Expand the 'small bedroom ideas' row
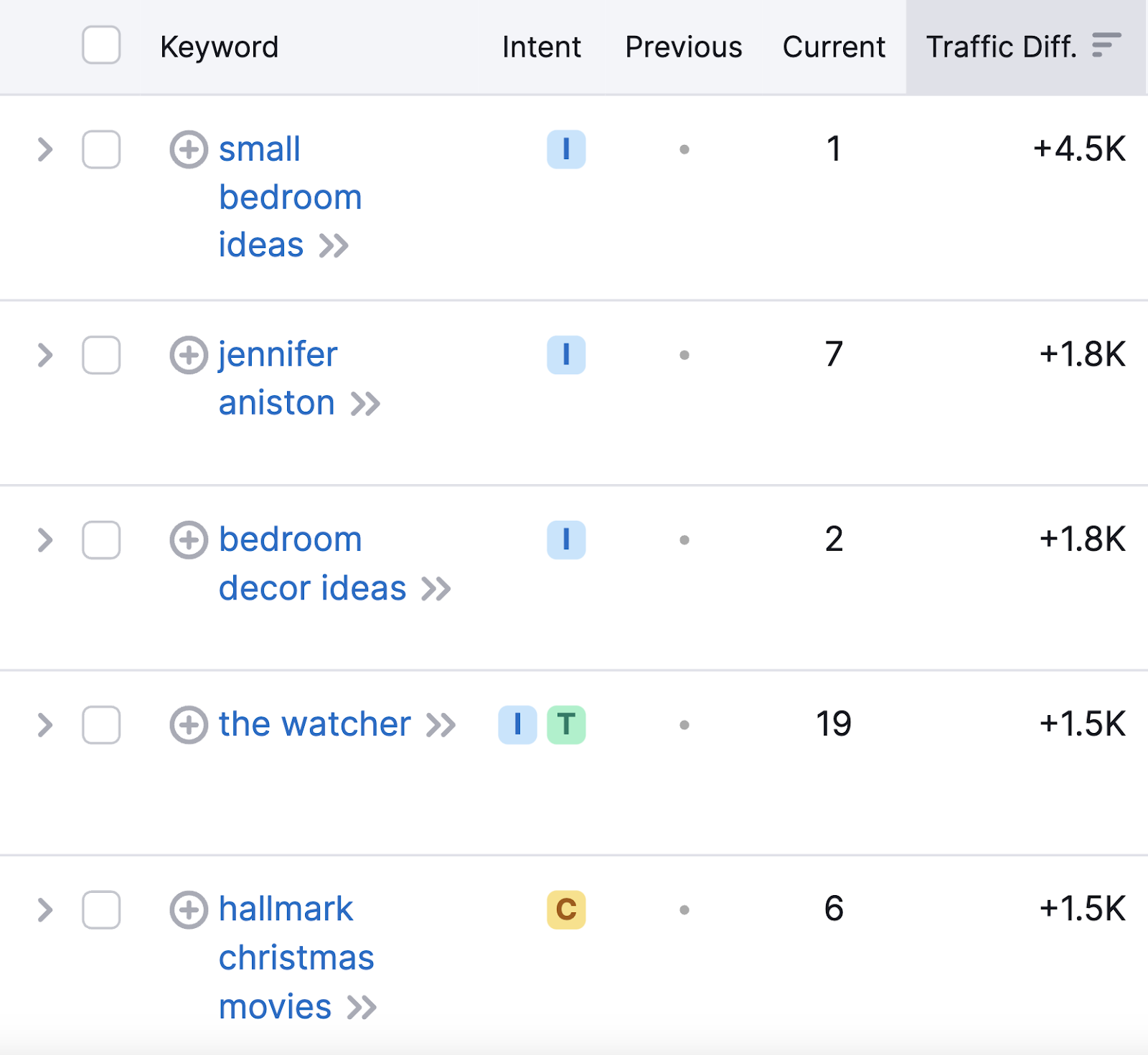Screen dimensions: 1148x1055 coord(45,150)
